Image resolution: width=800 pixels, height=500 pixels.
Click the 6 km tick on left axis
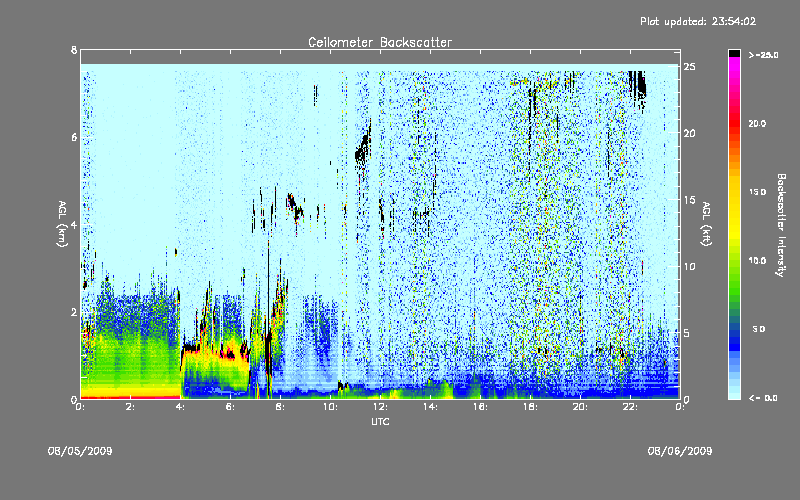tap(74, 138)
